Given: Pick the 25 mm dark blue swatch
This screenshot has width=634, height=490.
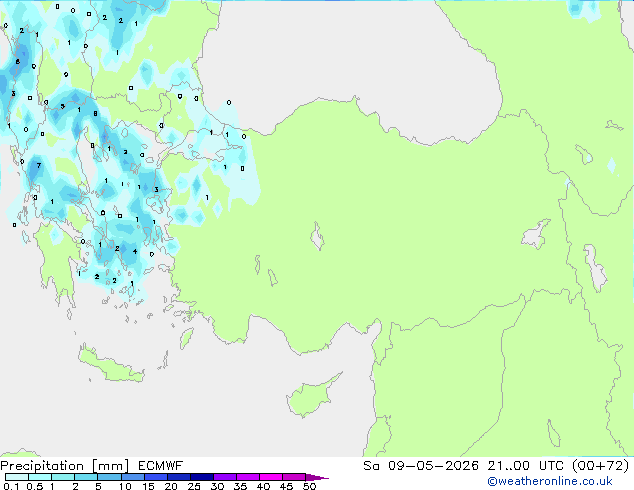Looking at the screenshot, I should (201, 477).
